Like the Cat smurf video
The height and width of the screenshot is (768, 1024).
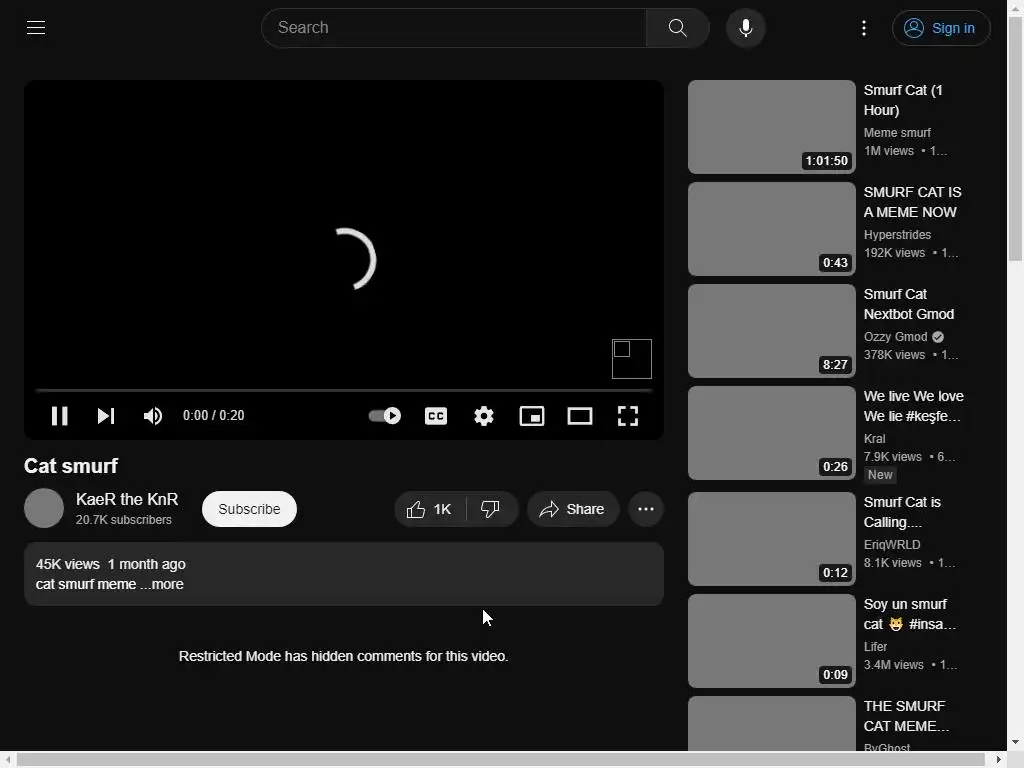pos(430,509)
